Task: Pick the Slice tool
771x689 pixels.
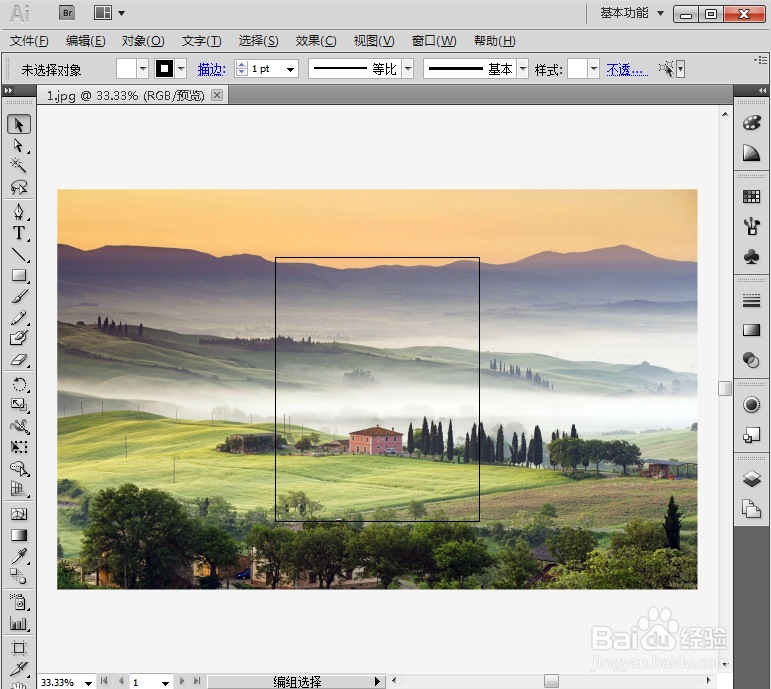Action: coord(19,668)
